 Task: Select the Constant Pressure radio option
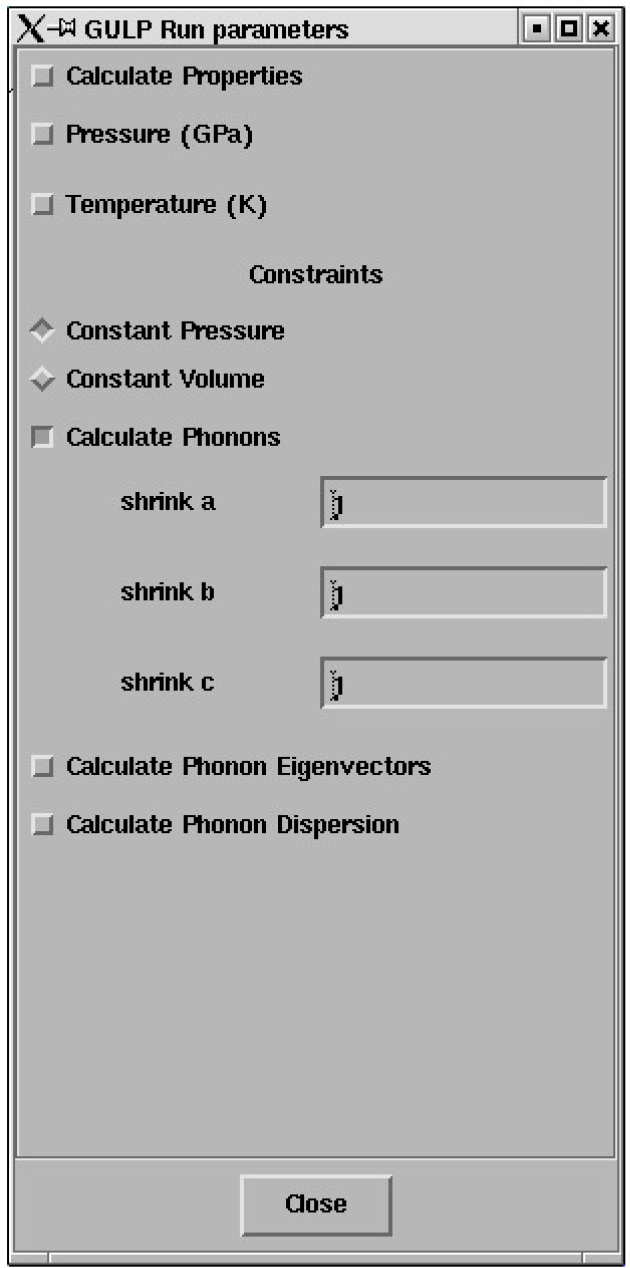(43, 331)
